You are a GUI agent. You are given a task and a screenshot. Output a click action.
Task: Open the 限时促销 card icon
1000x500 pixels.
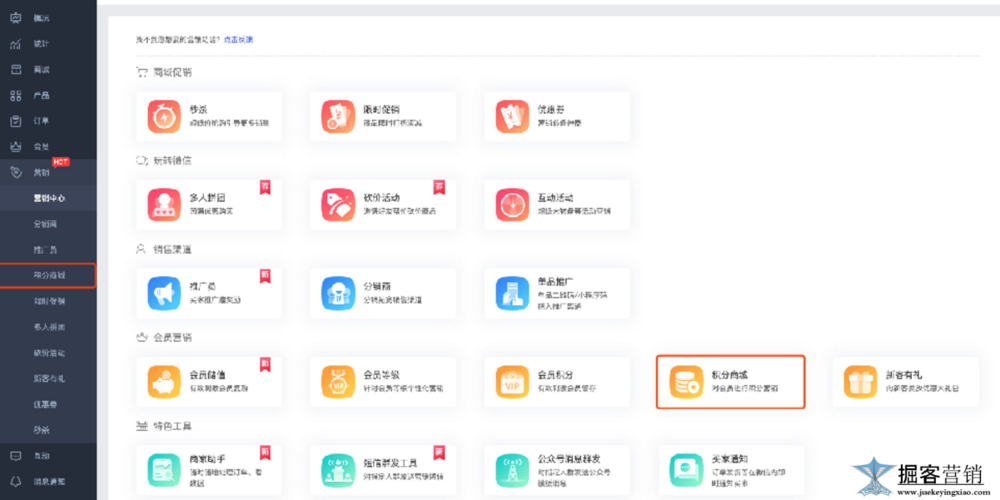click(337, 116)
